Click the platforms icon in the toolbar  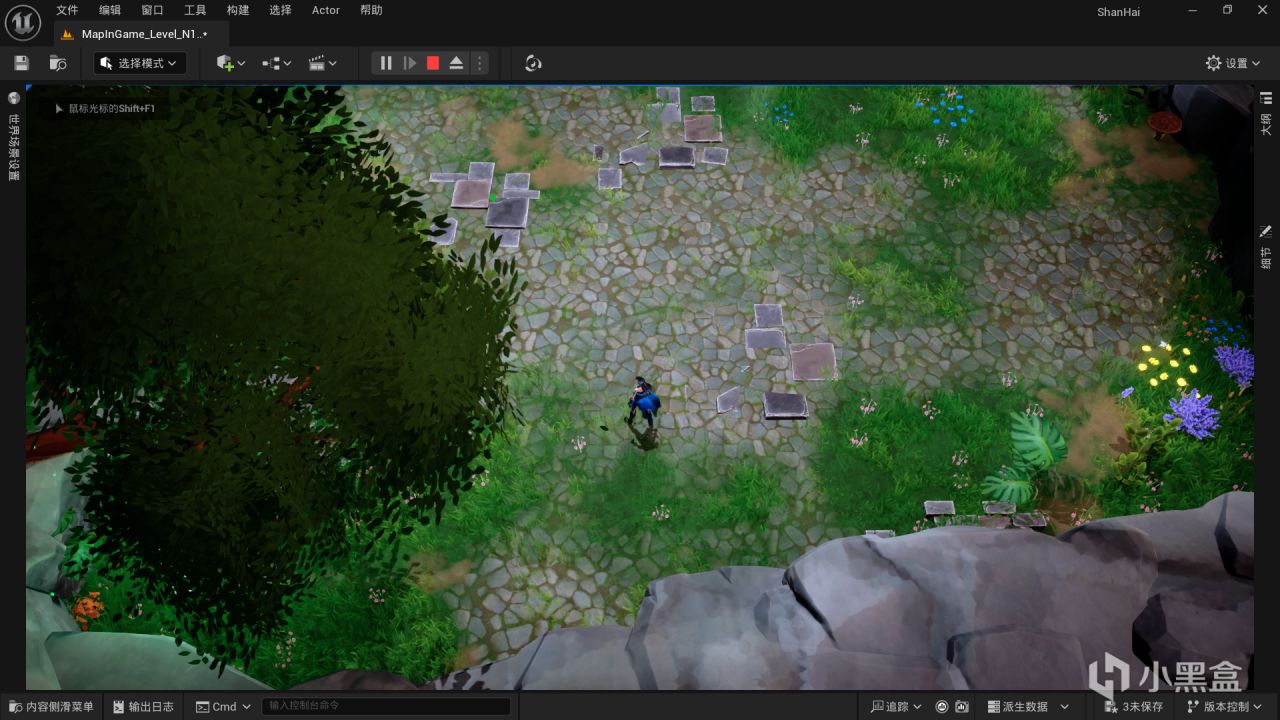tap(533, 63)
